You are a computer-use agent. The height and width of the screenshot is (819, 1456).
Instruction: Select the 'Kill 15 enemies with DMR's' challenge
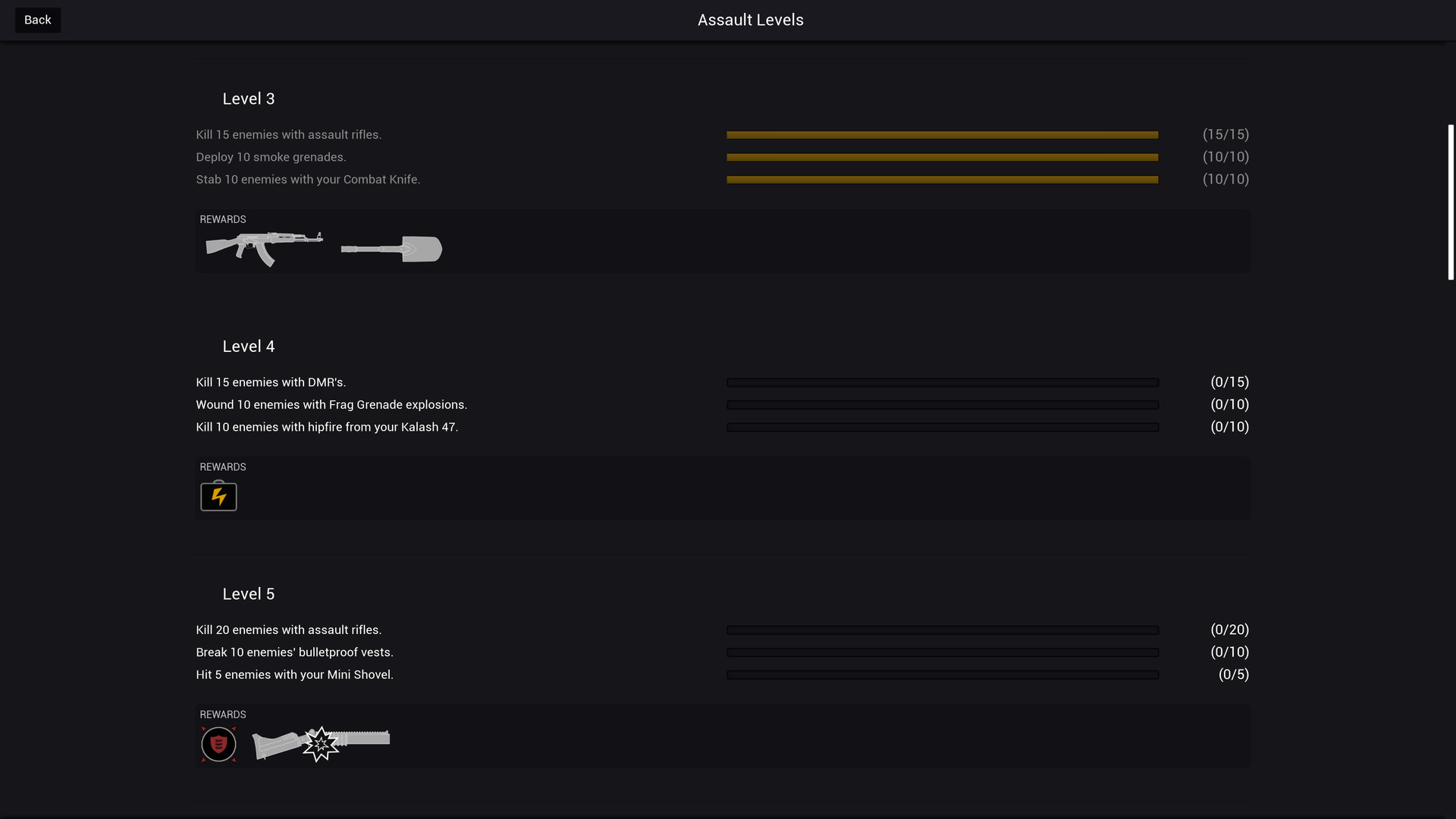pyautogui.click(x=271, y=382)
